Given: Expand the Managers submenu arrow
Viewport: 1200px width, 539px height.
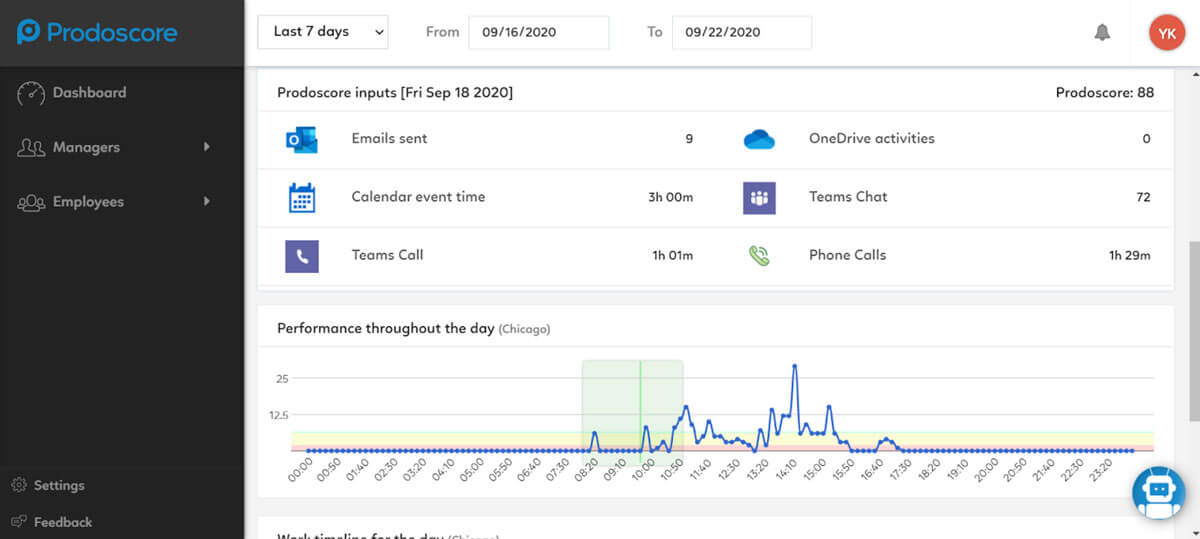Looking at the screenshot, I should 207,147.
